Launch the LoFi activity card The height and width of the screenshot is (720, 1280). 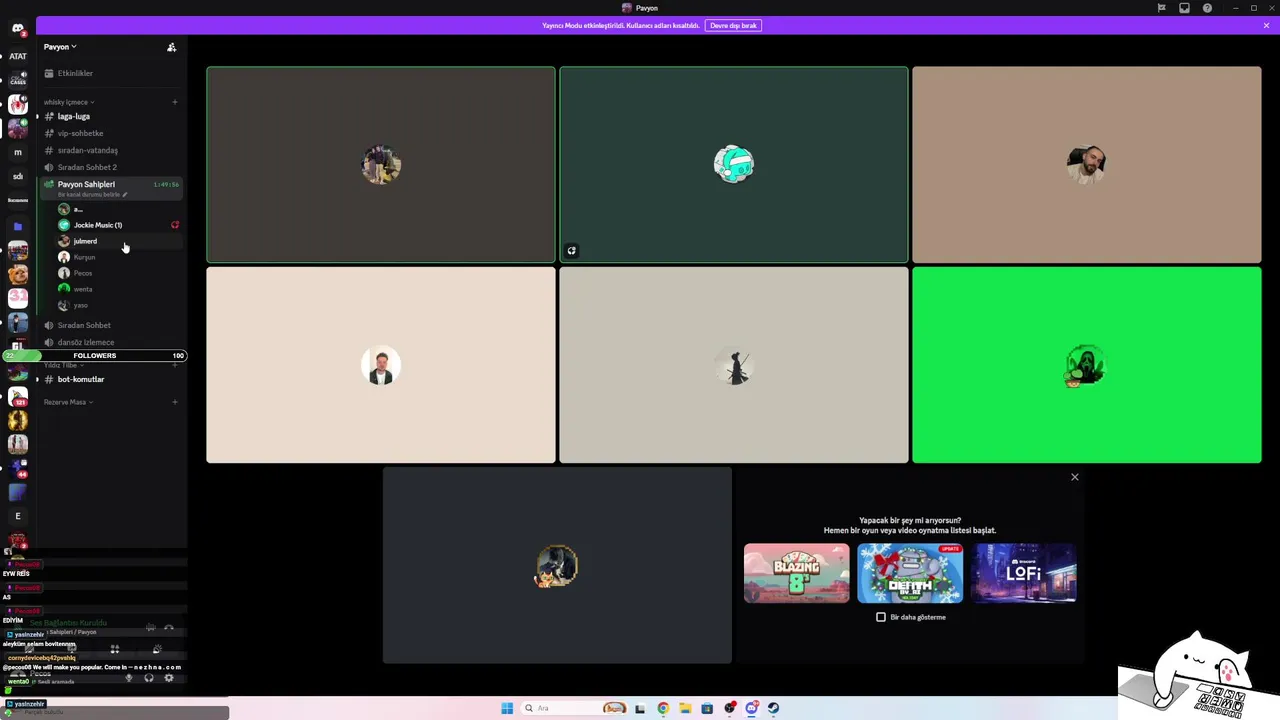1023,573
